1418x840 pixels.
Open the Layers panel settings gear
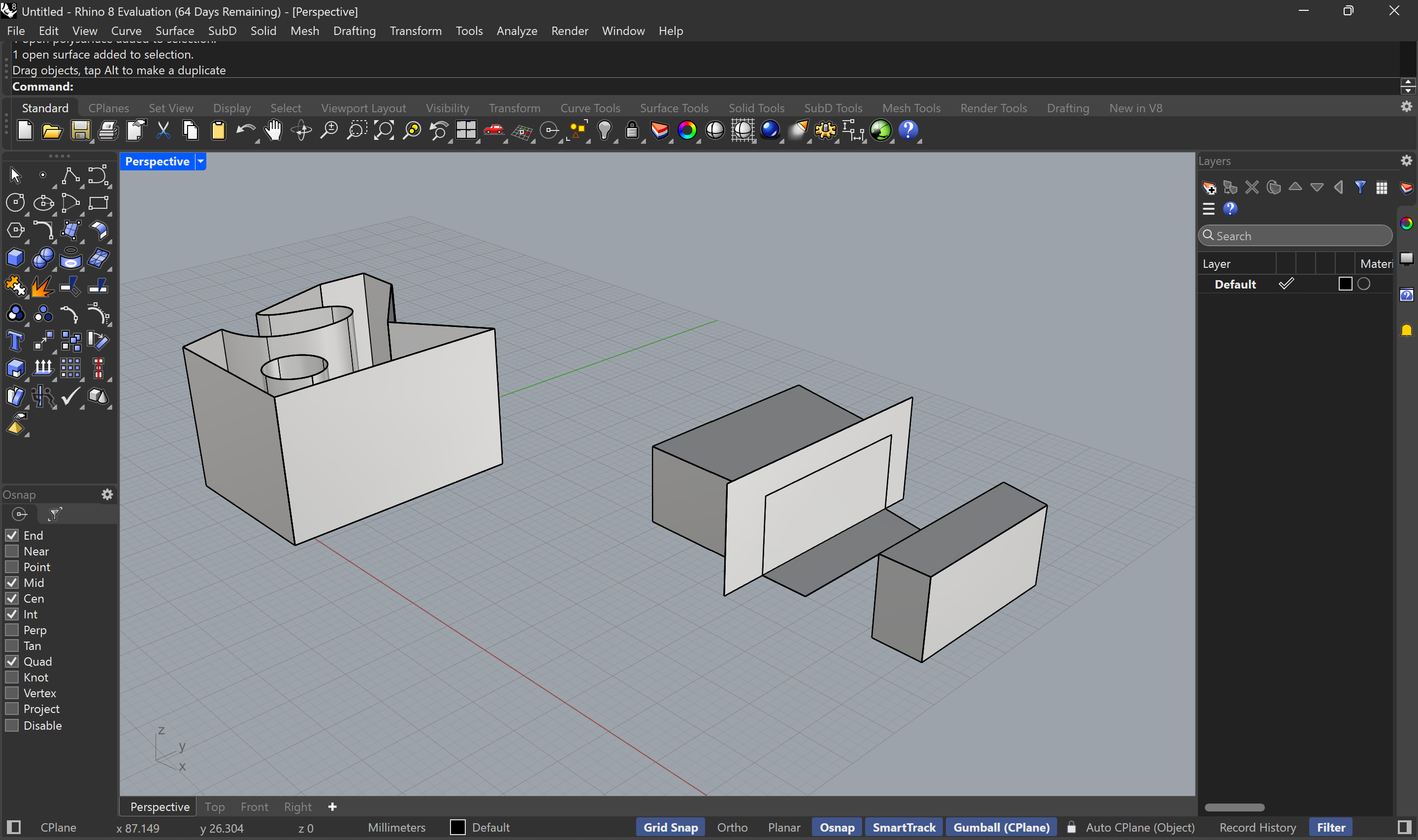[x=1406, y=160]
